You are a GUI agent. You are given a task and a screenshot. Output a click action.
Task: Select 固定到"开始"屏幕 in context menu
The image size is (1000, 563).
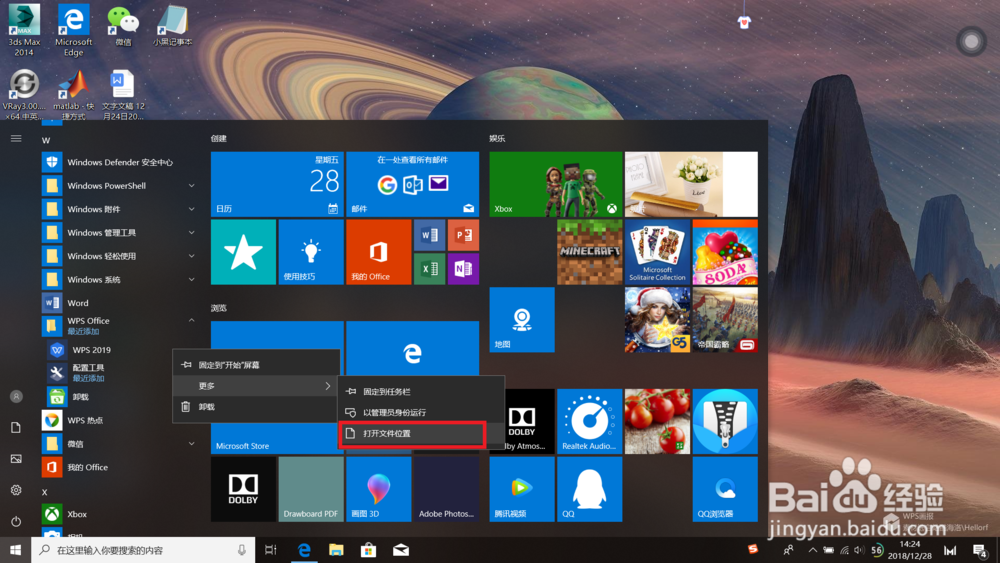(256, 365)
